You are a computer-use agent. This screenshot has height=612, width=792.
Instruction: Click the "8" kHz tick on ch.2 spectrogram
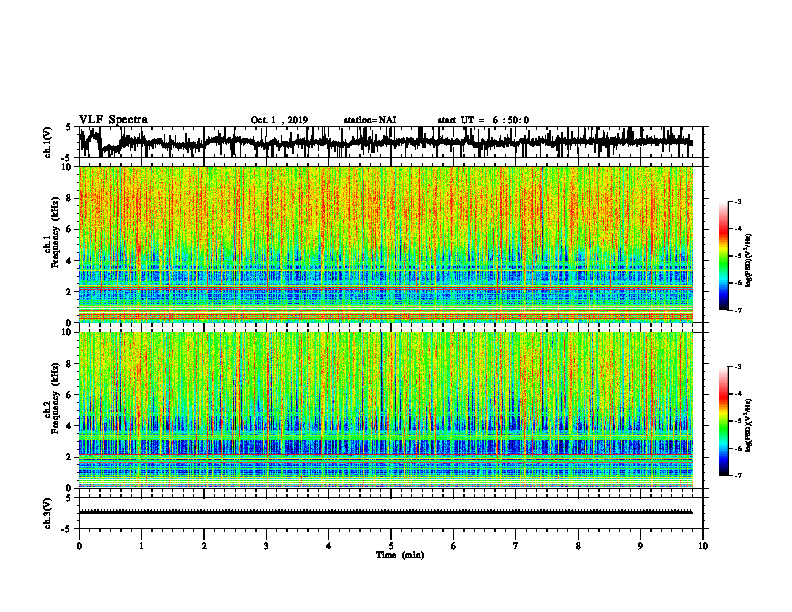(70, 364)
